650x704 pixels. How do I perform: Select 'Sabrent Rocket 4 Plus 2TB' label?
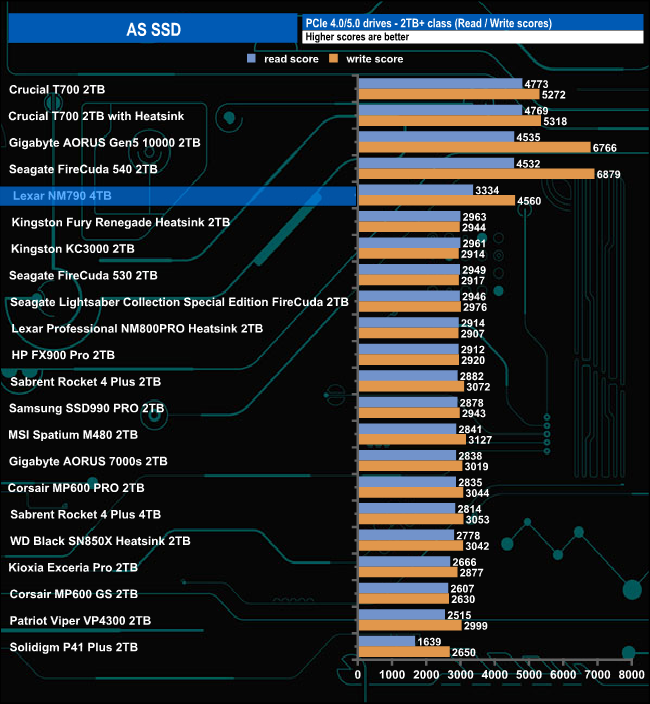pyautogui.click(x=85, y=382)
